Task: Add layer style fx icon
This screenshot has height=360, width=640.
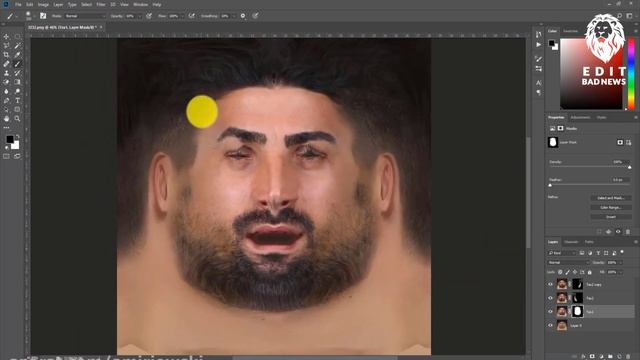Action: [x=583, y=356]
